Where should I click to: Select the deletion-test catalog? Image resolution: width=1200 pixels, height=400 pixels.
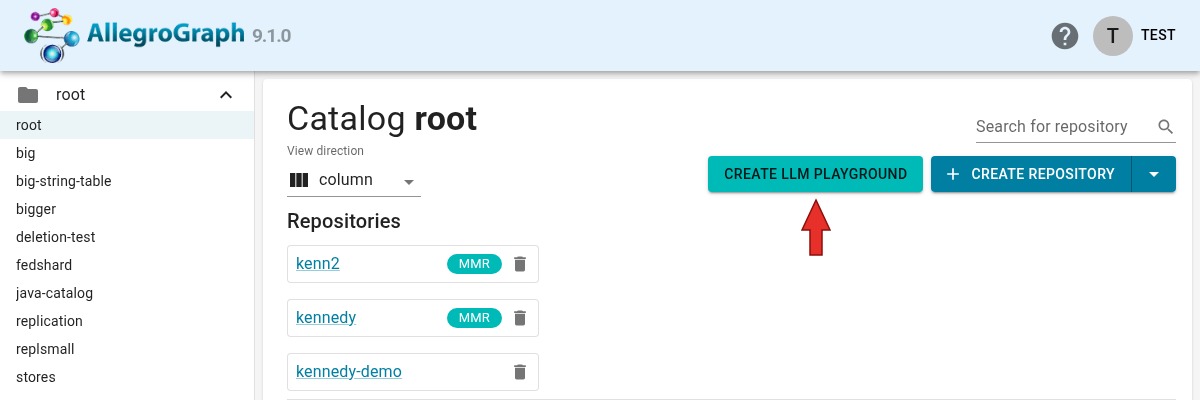[x=127, y=237]
